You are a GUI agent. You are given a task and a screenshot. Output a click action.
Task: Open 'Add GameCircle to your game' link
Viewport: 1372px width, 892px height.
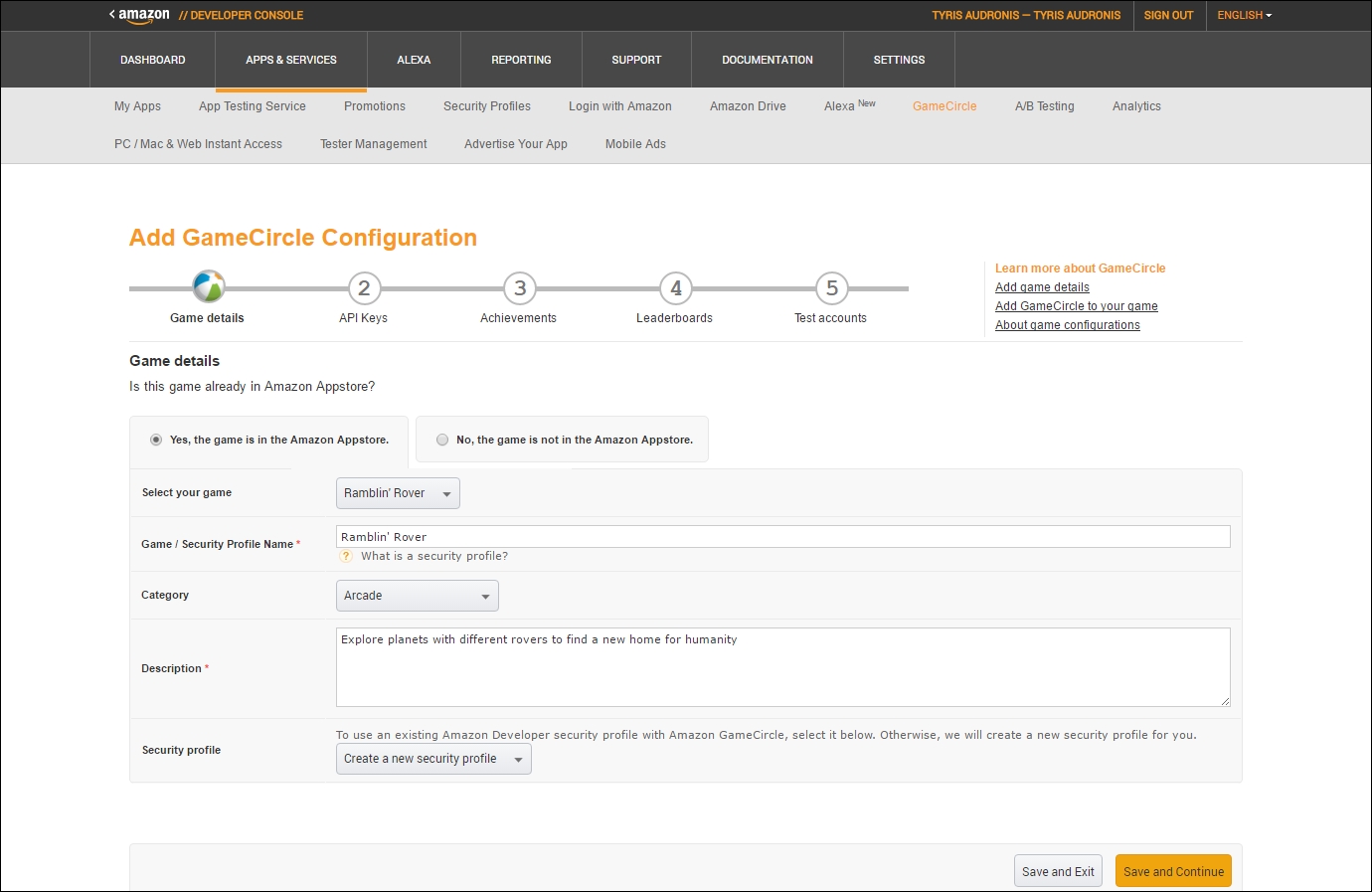pos(1077,306)
